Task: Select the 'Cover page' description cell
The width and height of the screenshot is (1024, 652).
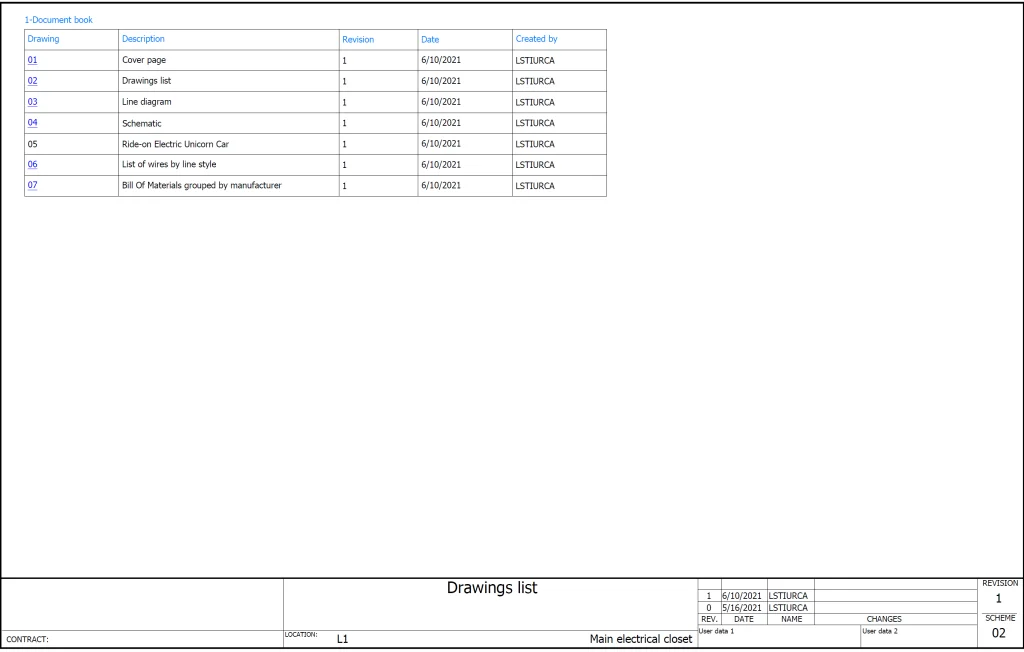Action: click(x=143, y=60)
